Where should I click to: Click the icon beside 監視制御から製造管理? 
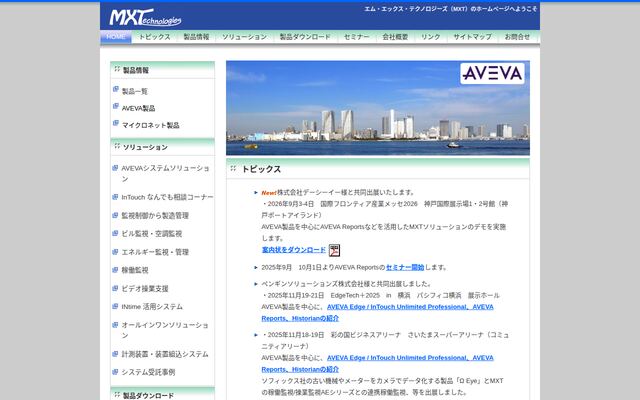[115, 215]
